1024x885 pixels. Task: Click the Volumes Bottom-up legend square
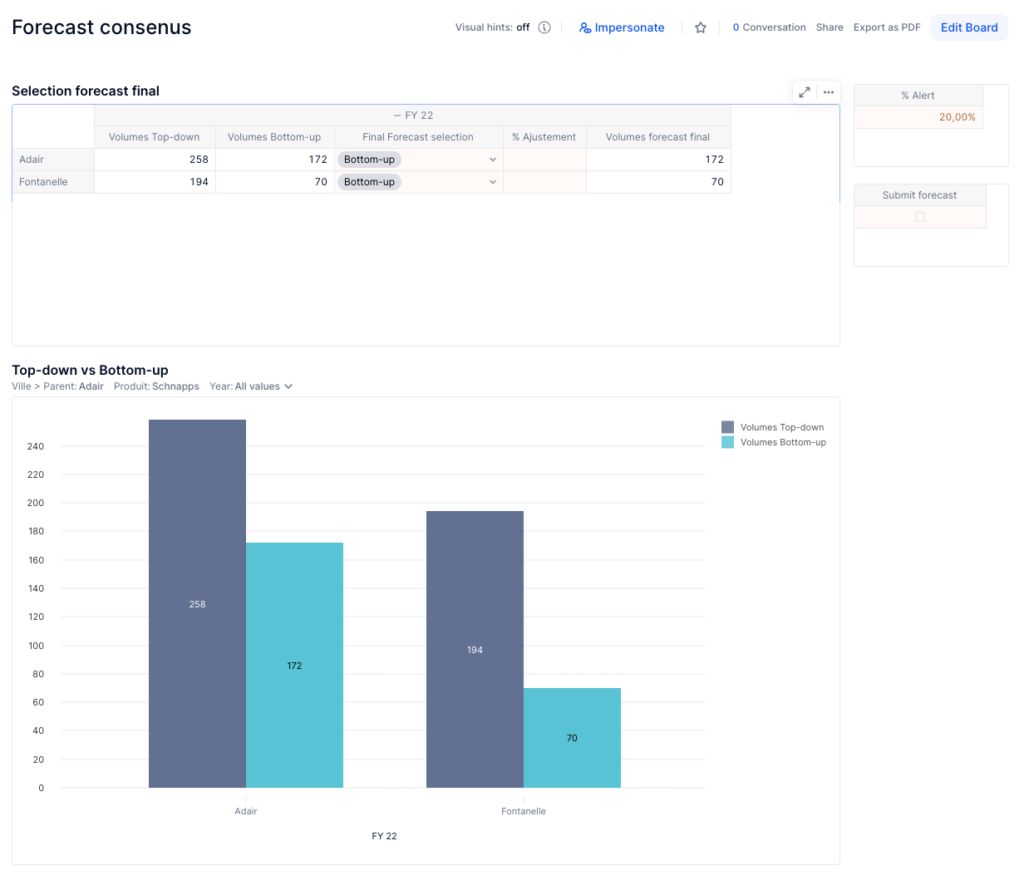click(x=727, y=442)
